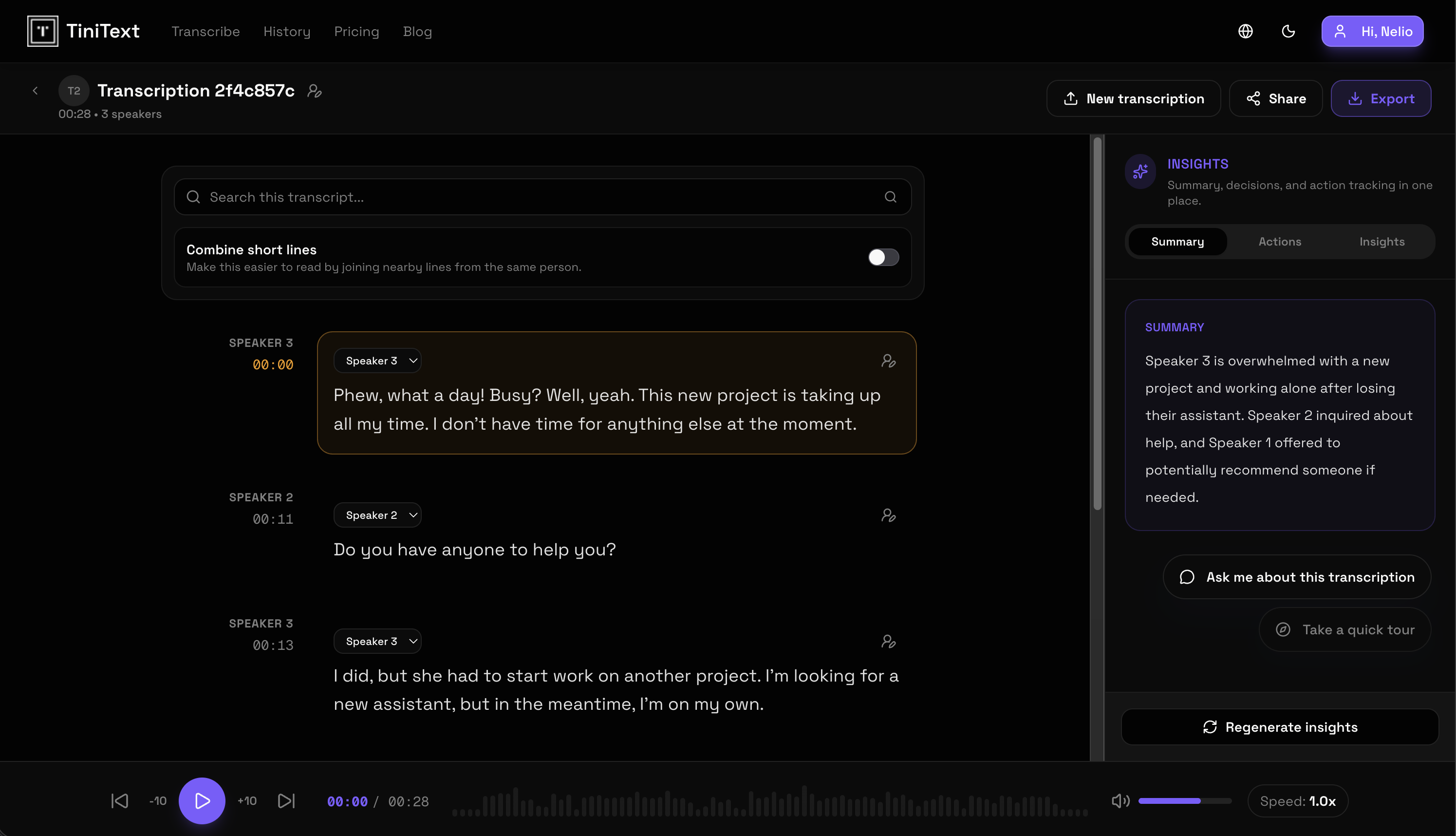Screen dimensions: 1456x836
Task: Skip to next segment icon in player
Action: pos(286,801)
